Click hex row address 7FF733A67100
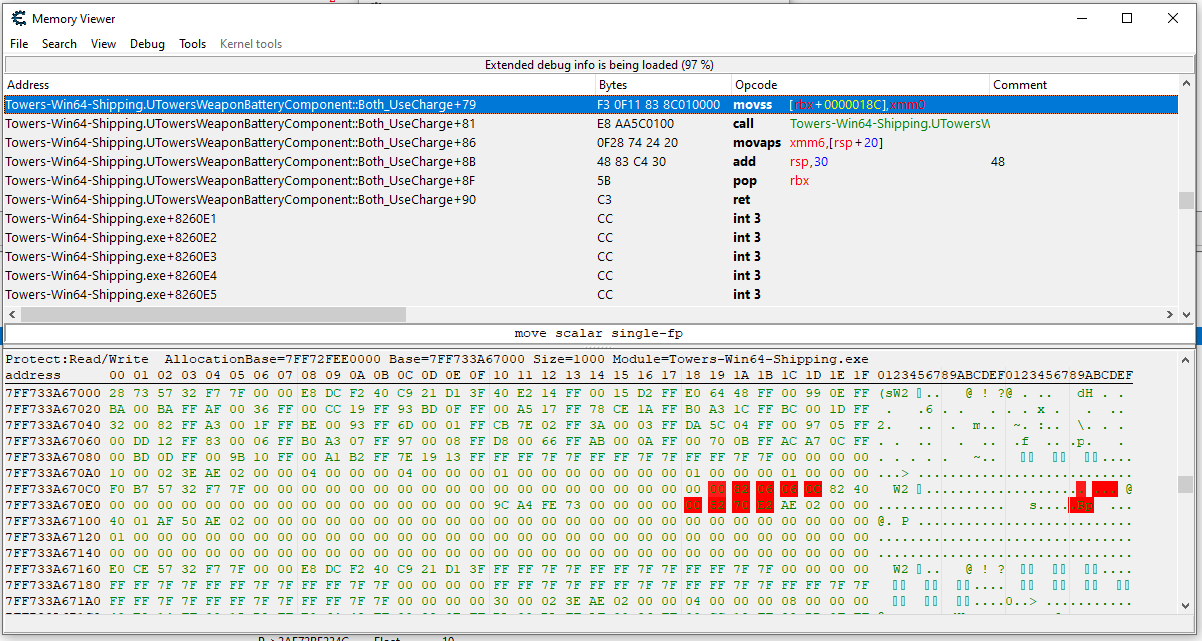 click(x=53, y=521)
